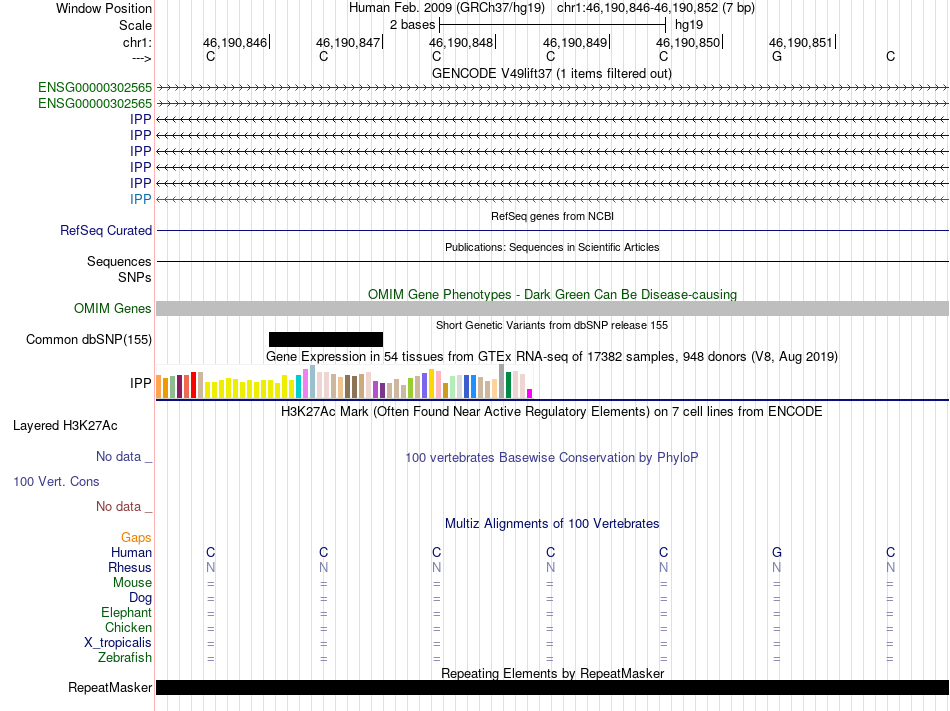This screenshot has width=950, height=711.
Task: Click the 'Scale' label
Action: click(x=135, y=25)
